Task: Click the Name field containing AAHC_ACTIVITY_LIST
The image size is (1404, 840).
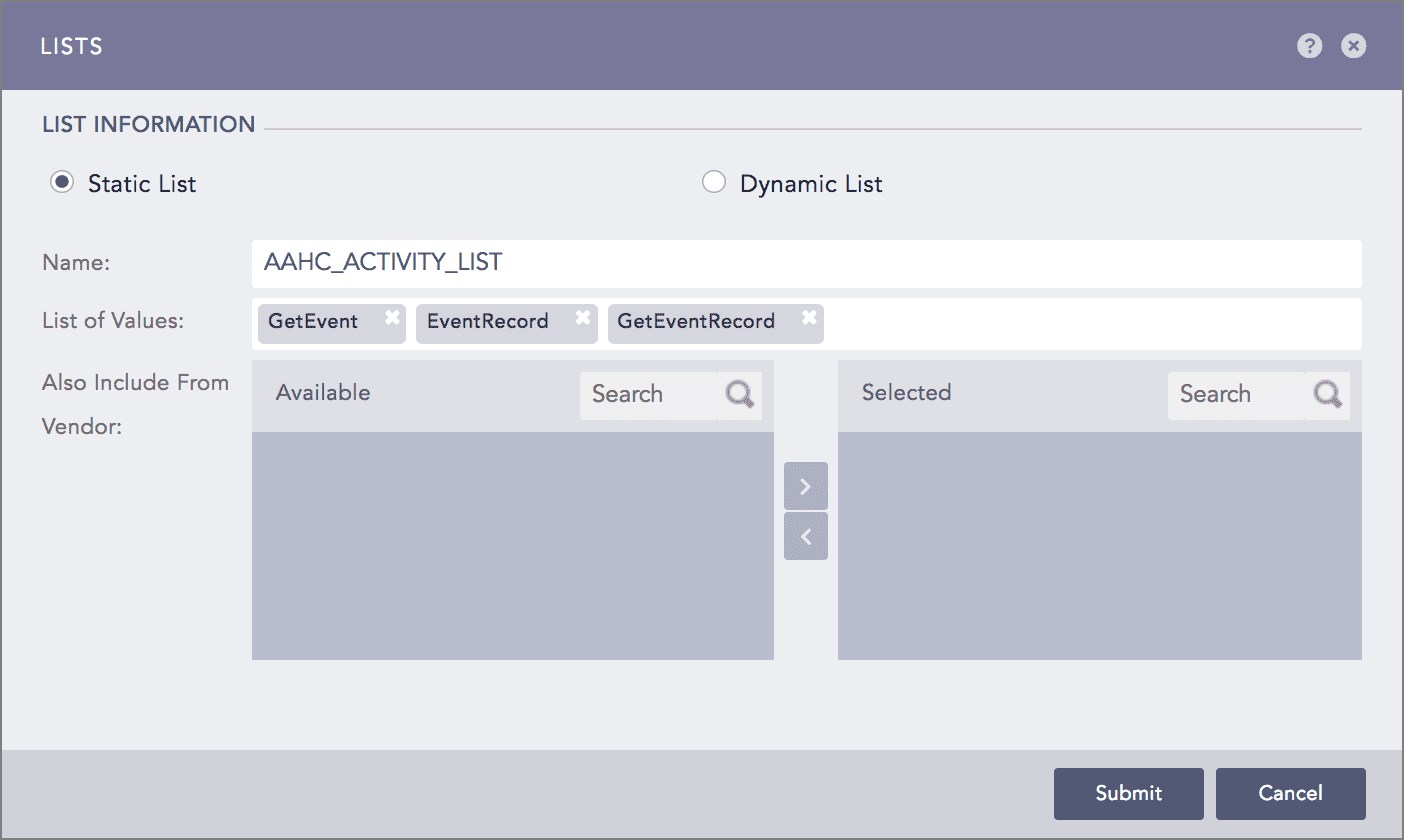Action: coord(806,263)
